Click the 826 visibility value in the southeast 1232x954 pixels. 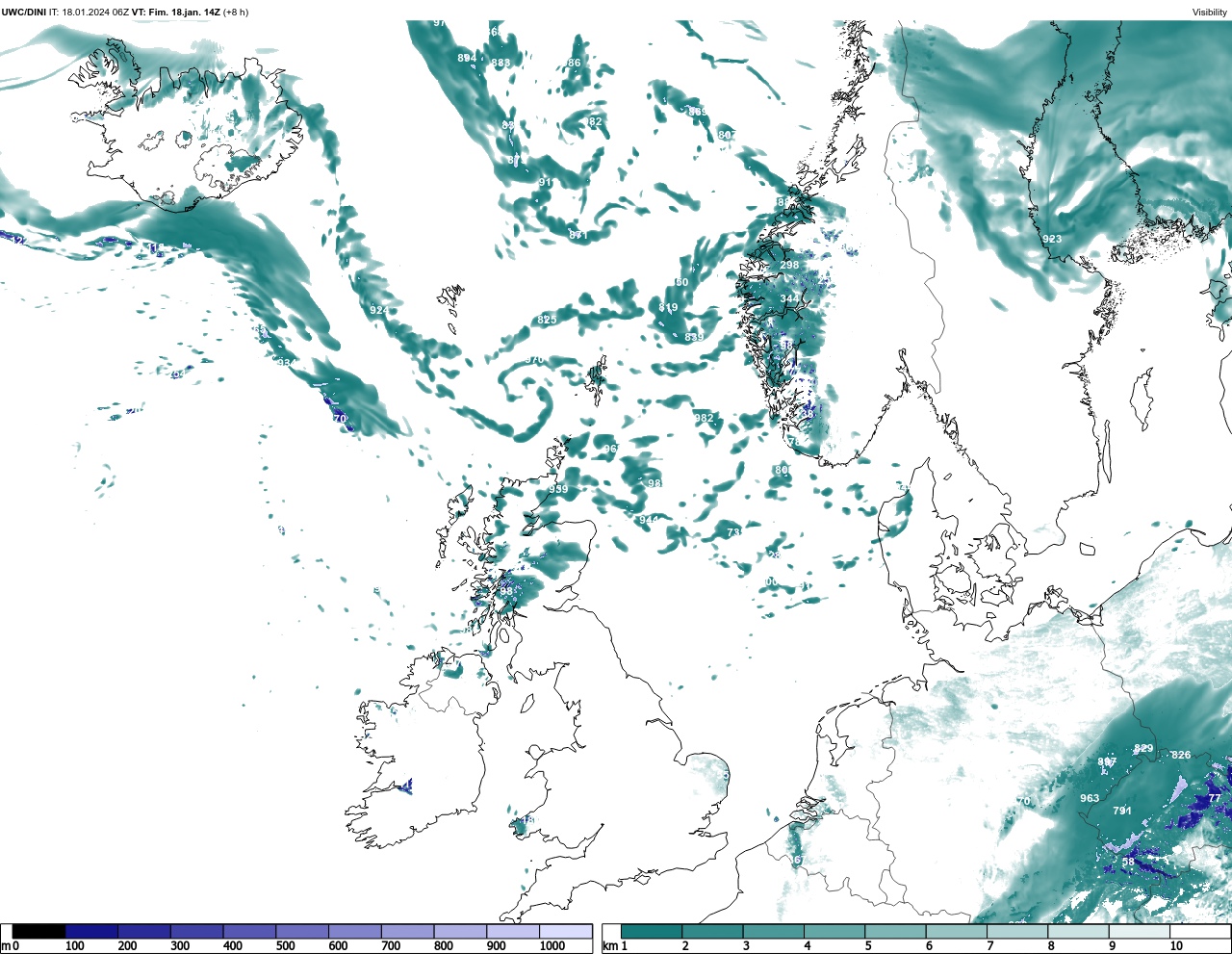point(1181,755)
